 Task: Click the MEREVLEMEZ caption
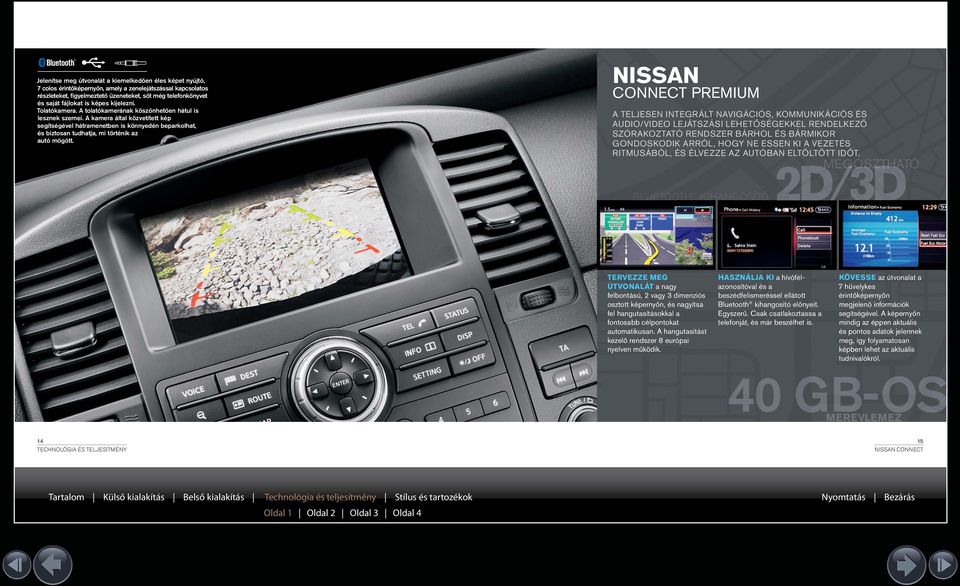(x=863, y=417)
